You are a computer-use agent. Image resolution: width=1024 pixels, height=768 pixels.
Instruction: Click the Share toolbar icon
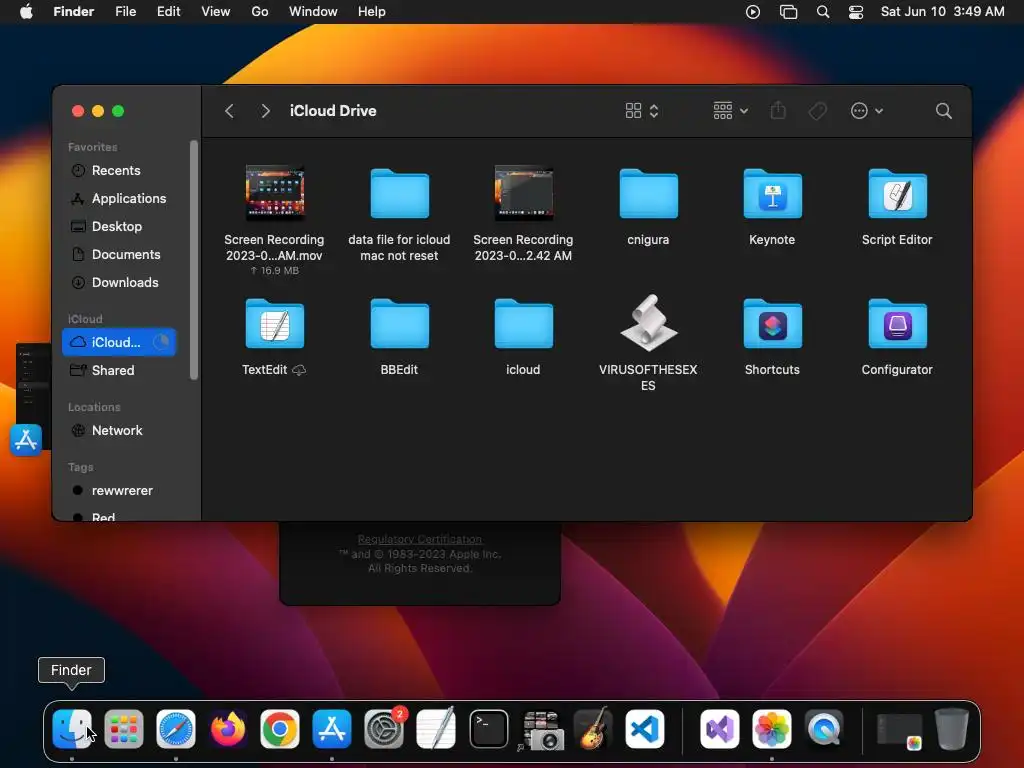click(778, 110)
